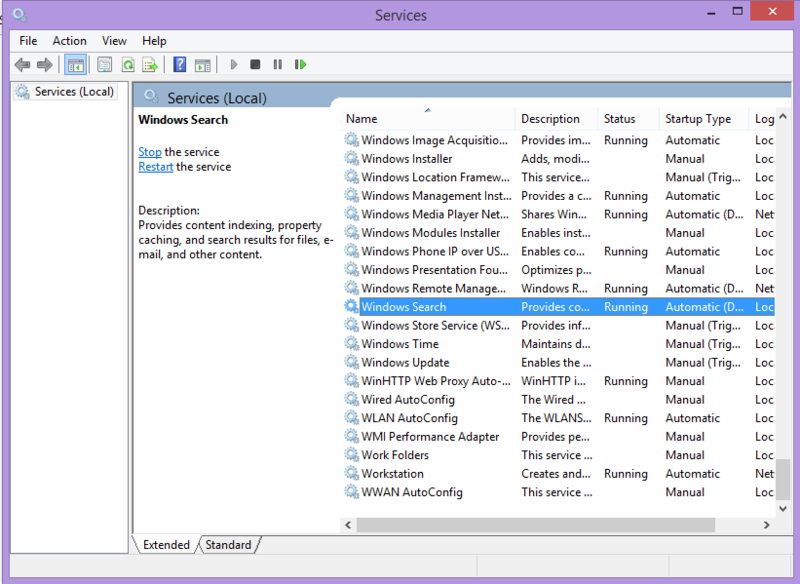Click gear icon of WLAN AutoConfig row

[x=351, y=418]
